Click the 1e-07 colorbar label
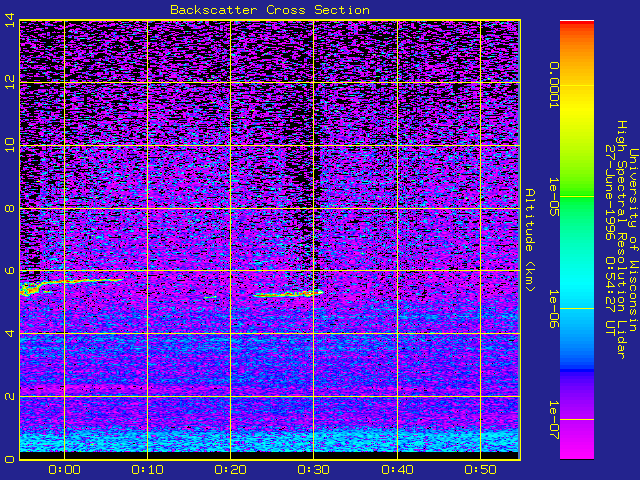The height and width of the screenshot is (480, 640). pos(554,420)
